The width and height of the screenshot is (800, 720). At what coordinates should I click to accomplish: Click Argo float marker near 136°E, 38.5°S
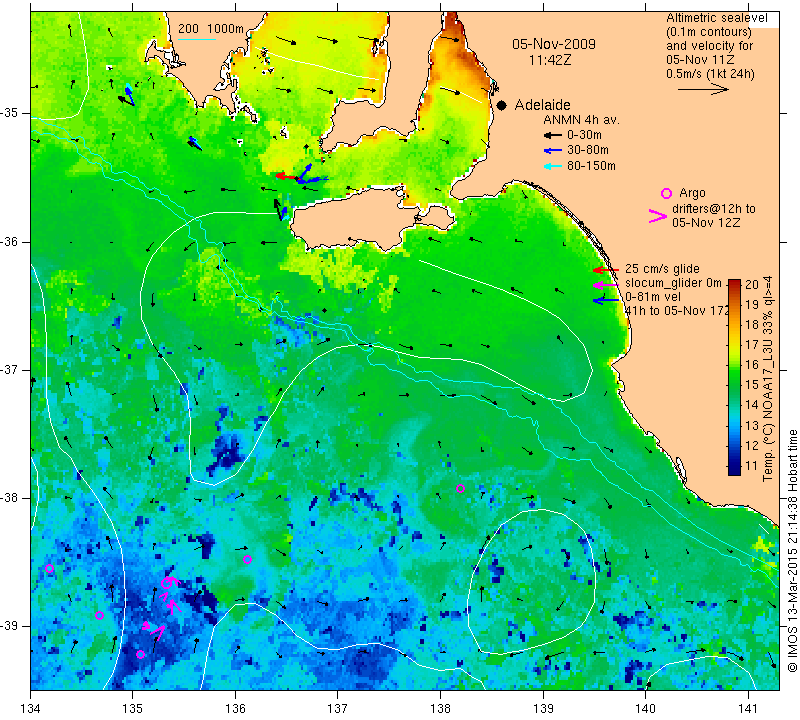point(247,559)
